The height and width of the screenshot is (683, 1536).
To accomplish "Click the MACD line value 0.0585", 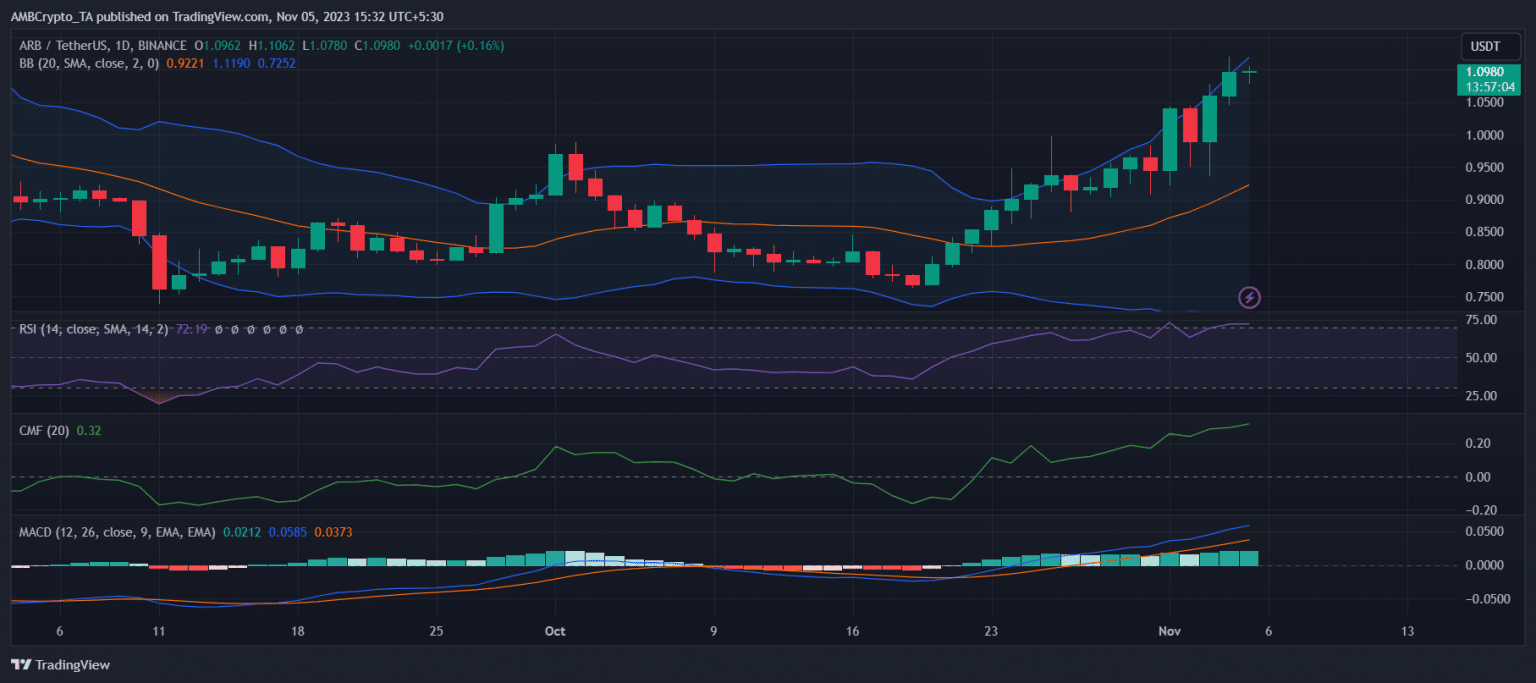I will click(286, 532).
